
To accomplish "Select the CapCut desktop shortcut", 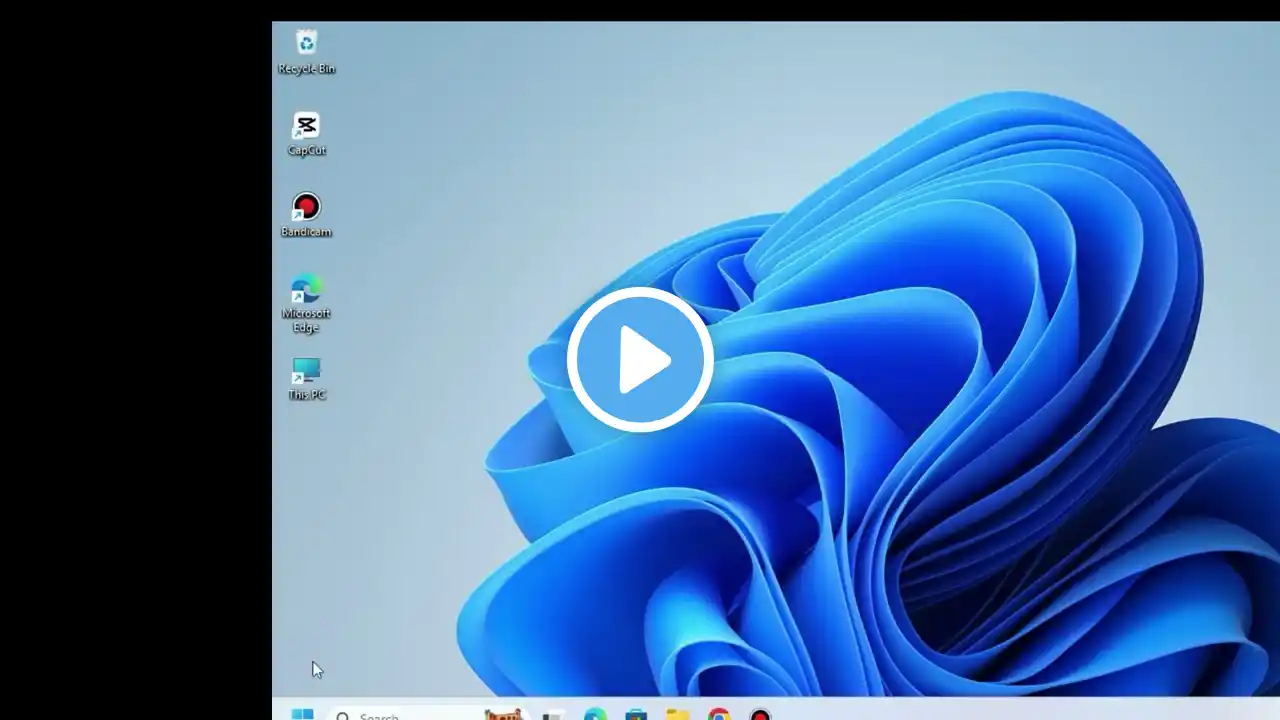I will 306,134.
